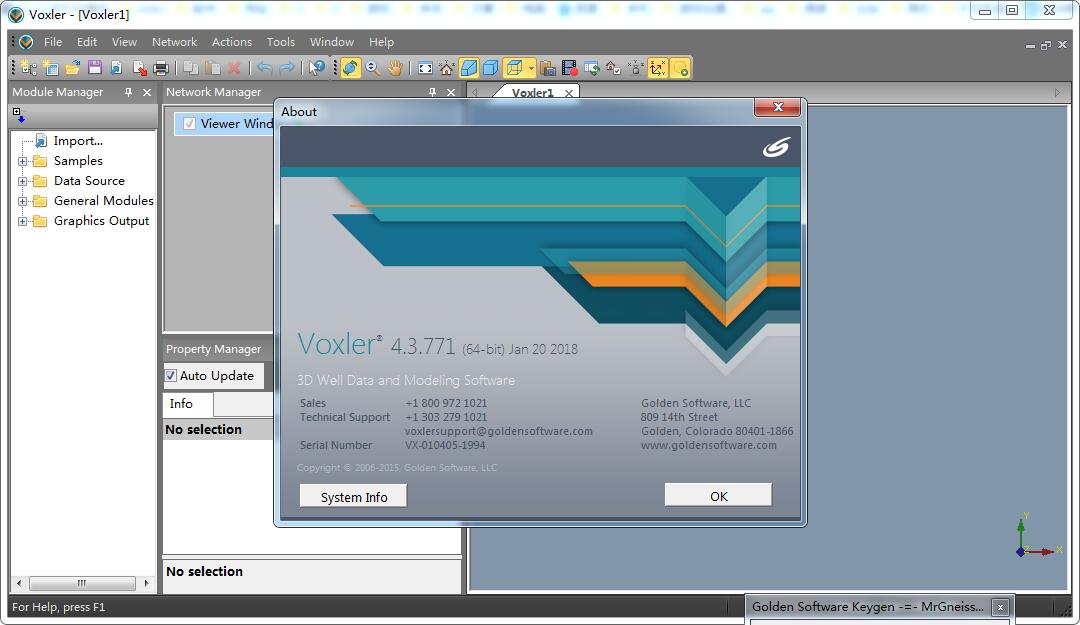Open the Tools menu
The image size is (1080, 625).
tap(281, 42)
